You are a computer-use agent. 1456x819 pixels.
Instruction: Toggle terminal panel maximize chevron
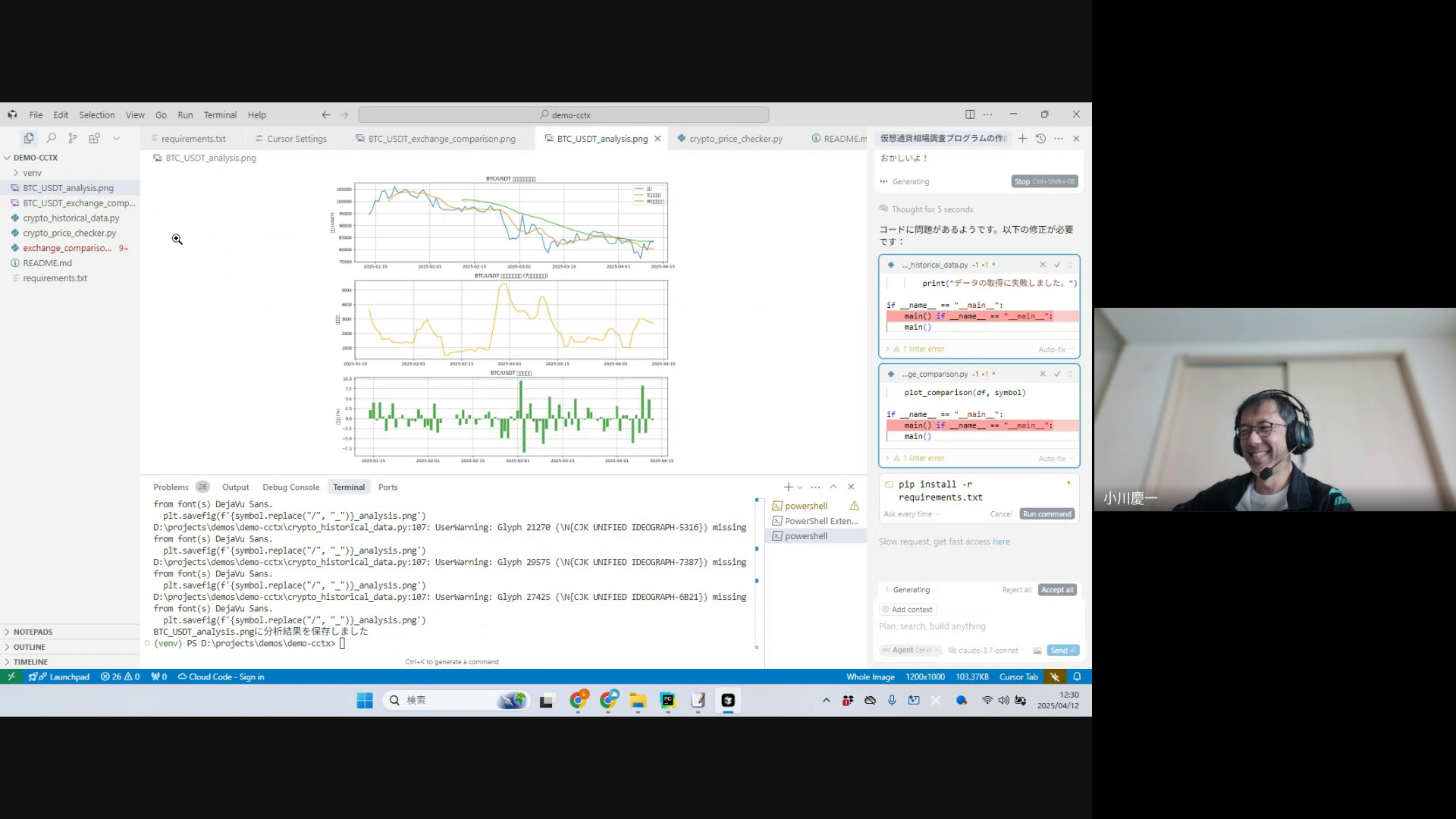tap(833, 487)
